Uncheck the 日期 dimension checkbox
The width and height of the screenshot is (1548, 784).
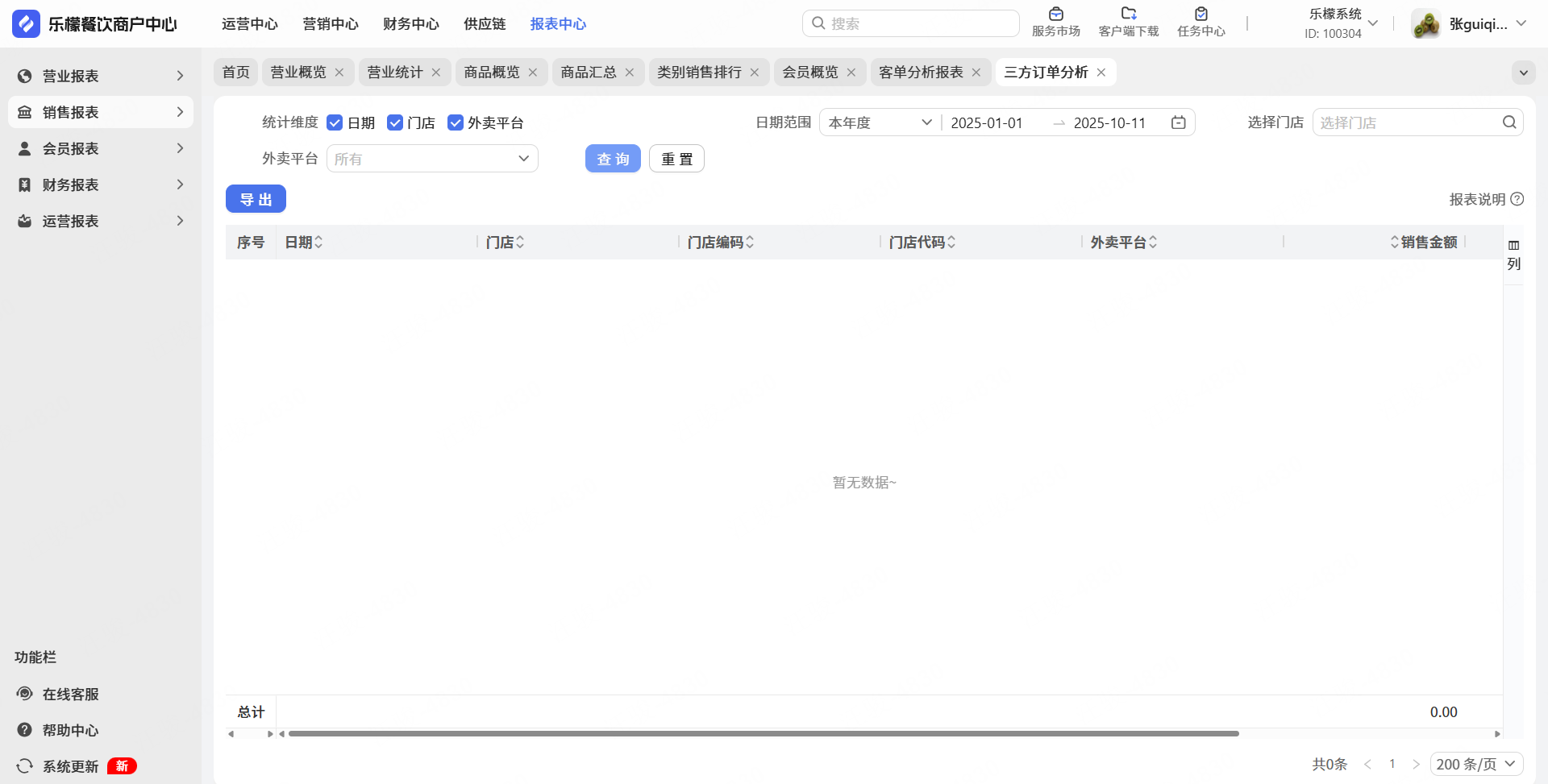point(335,122)
